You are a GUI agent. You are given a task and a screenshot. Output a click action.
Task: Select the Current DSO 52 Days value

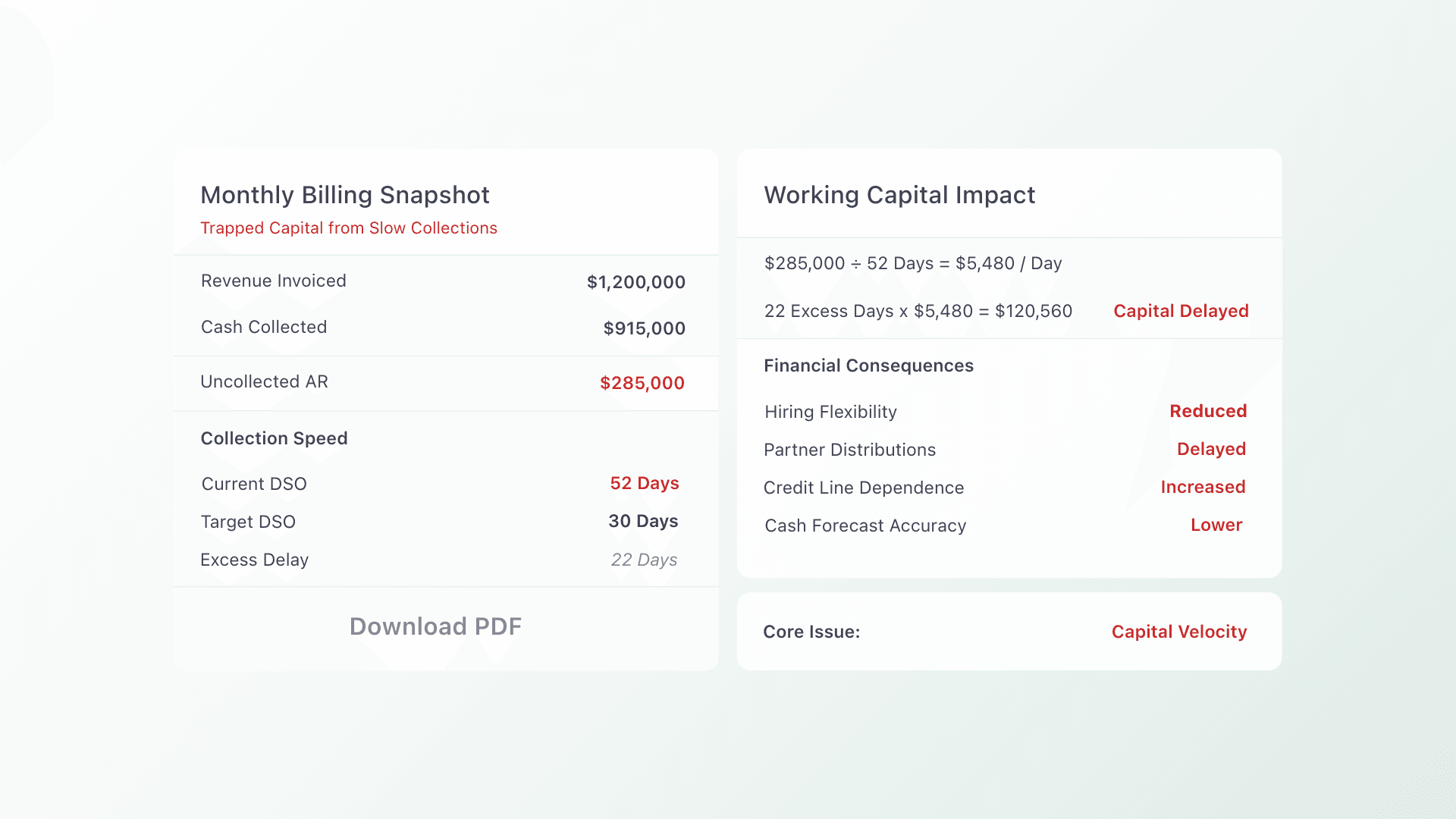(x=645, y=484)
